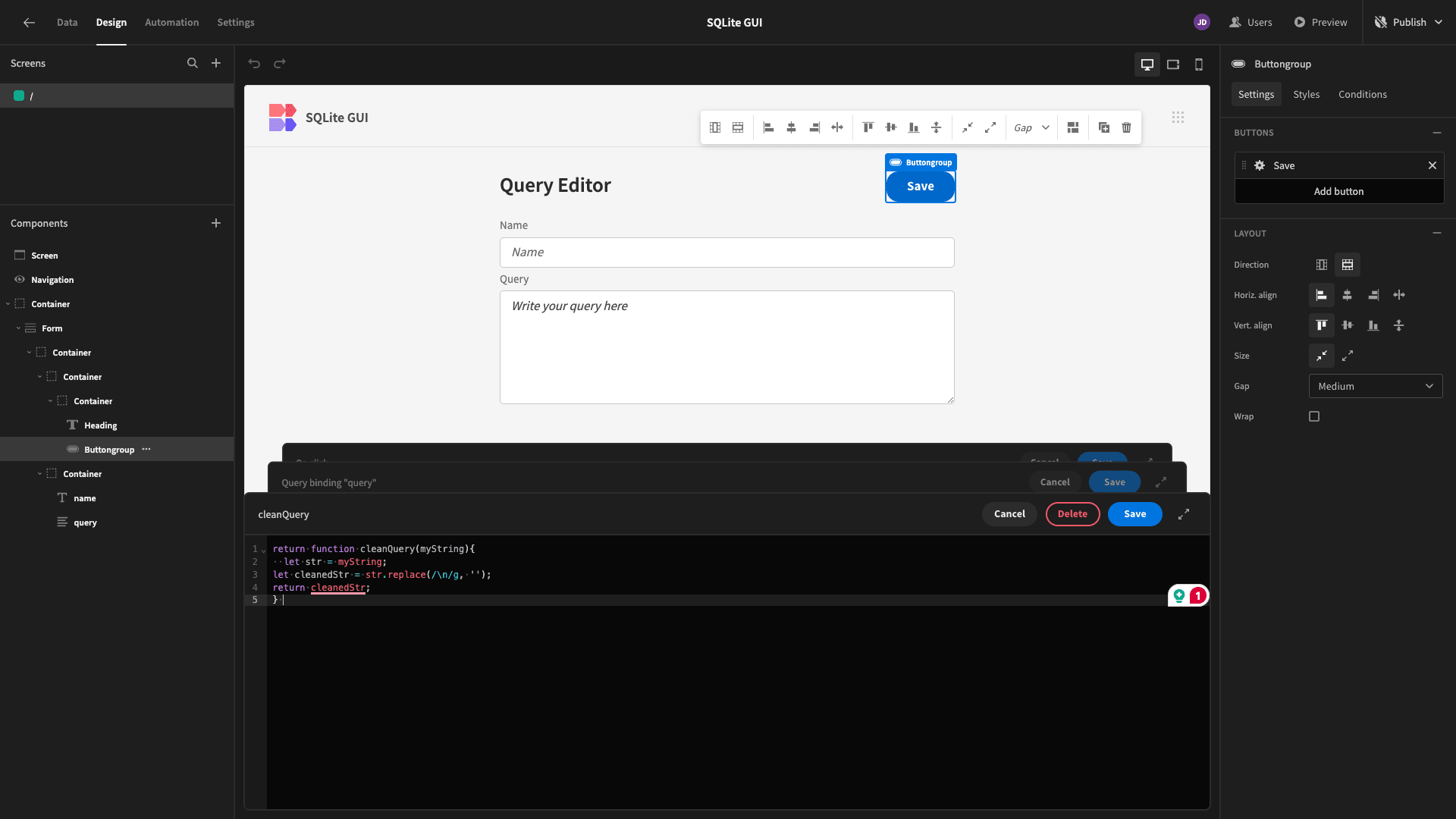Click the undo arrow icon
This screenshot has height=819, width=1456.
(x=254, y=64)
